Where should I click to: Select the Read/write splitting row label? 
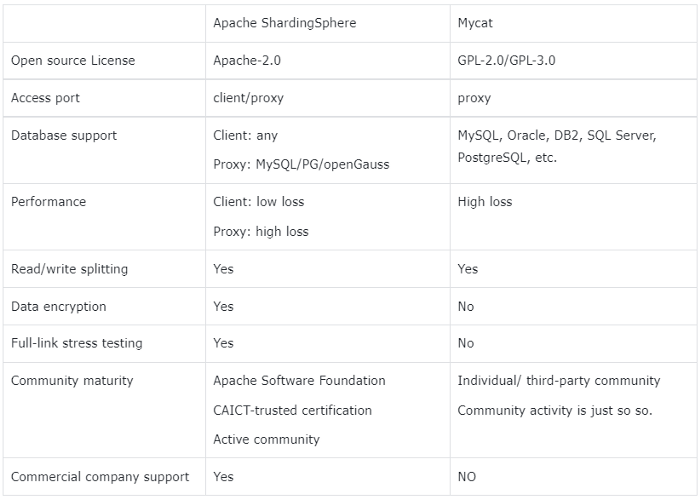coord(69,269)
